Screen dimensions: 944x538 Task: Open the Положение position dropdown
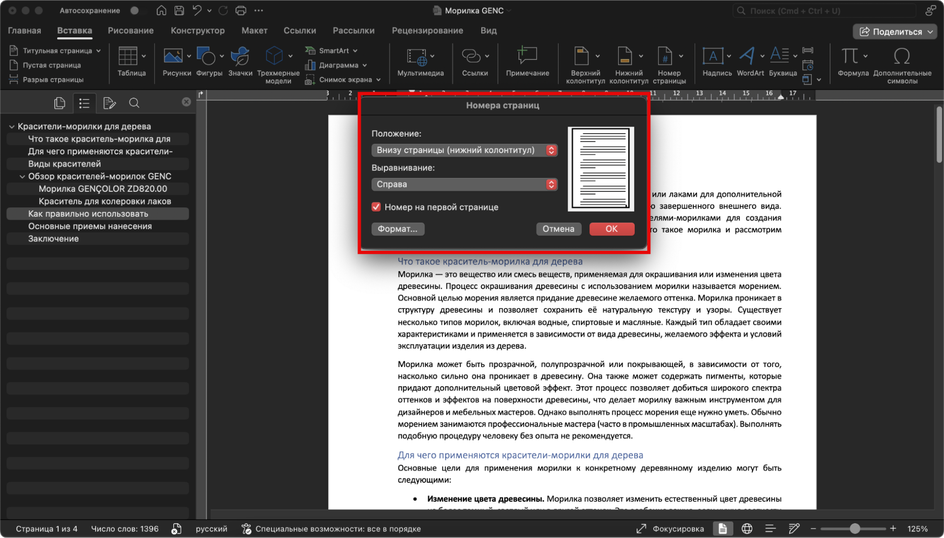pyautogui.click(x=464, y=150)
